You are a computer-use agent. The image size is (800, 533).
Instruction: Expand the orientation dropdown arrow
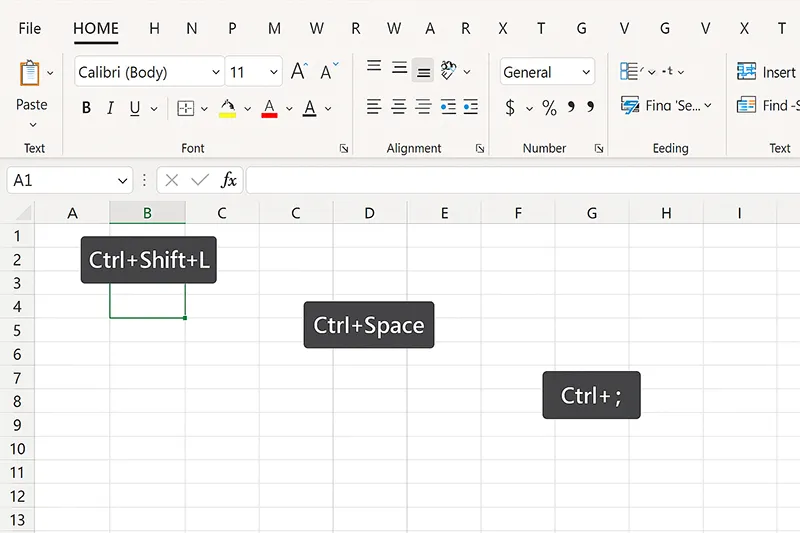tap(467, 72)
